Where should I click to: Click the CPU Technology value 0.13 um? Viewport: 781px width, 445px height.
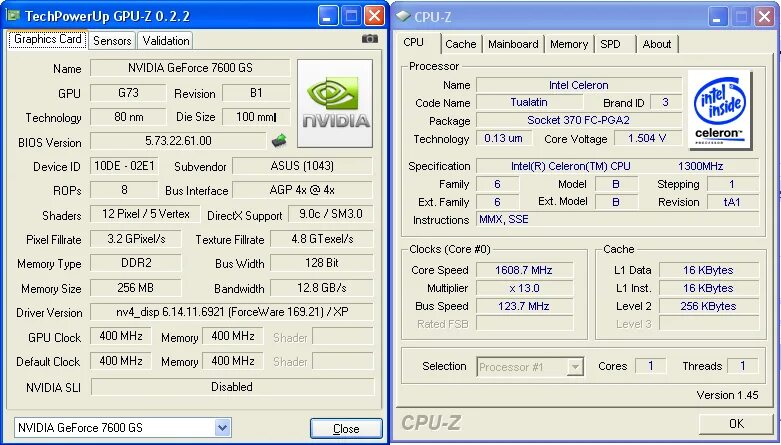tap(504, 138)
